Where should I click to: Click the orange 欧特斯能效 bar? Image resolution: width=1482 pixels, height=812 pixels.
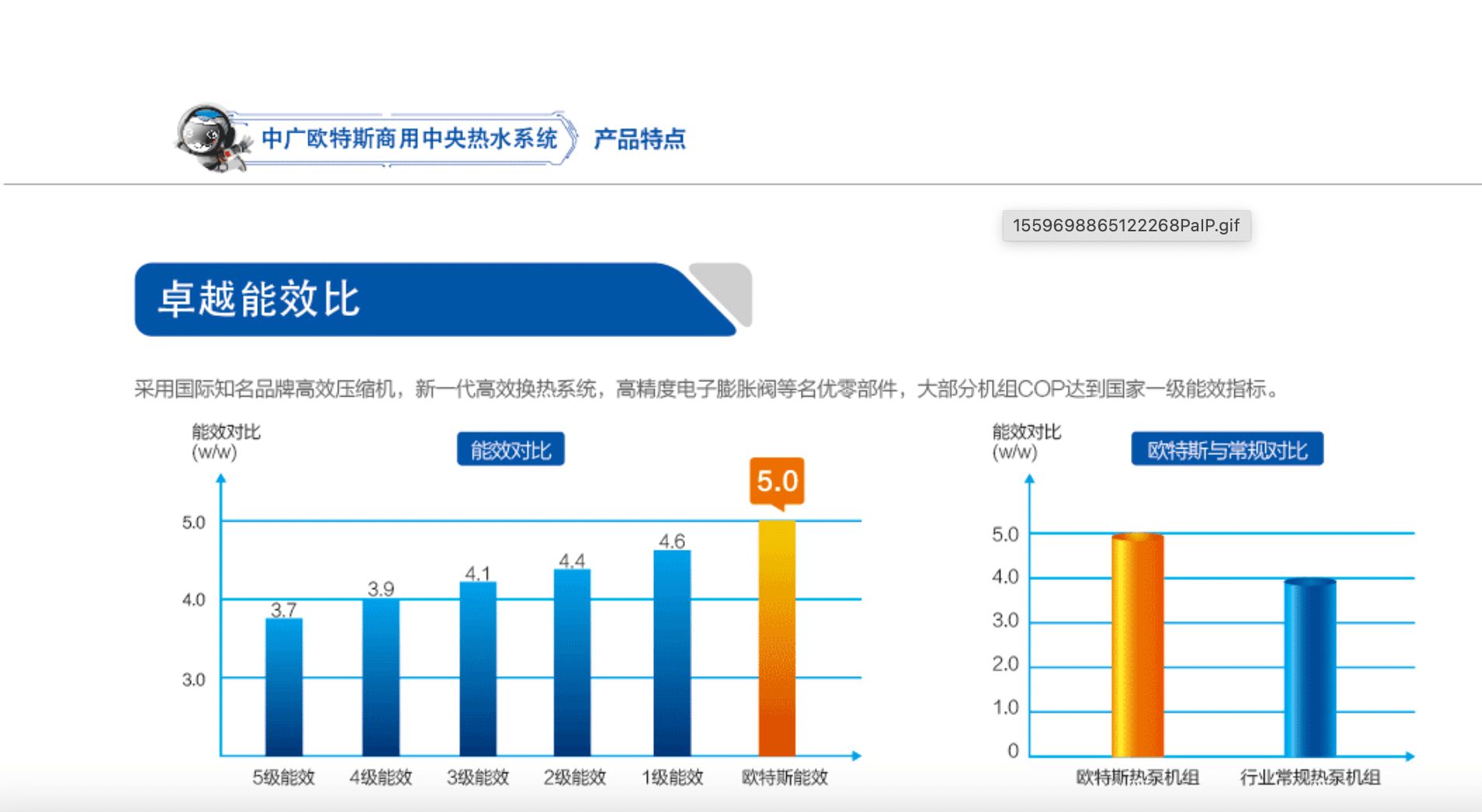[777, 637]
